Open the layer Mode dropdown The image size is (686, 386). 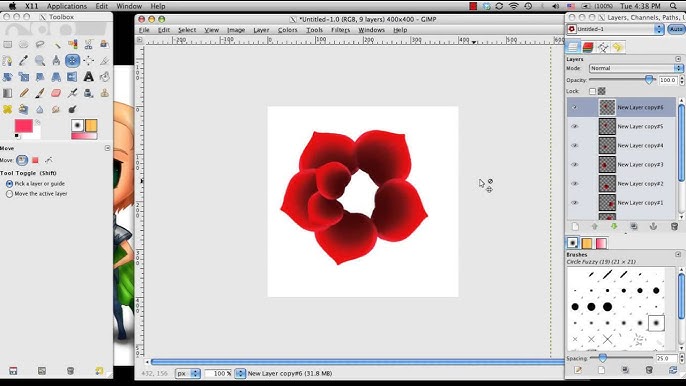click(636, 68)
